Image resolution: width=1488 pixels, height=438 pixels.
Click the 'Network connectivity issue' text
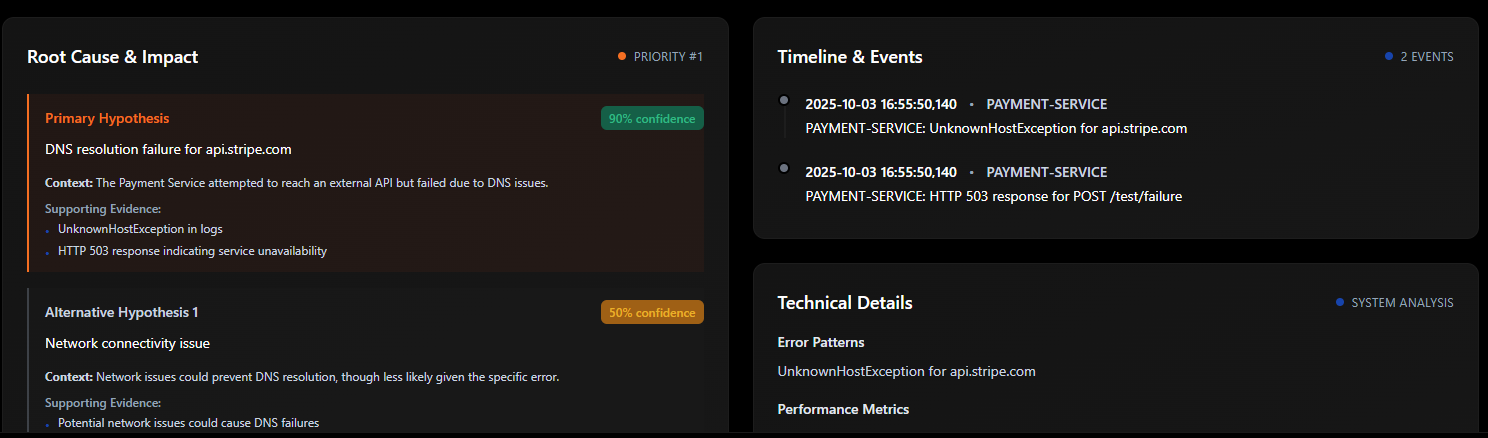[127, 343]
